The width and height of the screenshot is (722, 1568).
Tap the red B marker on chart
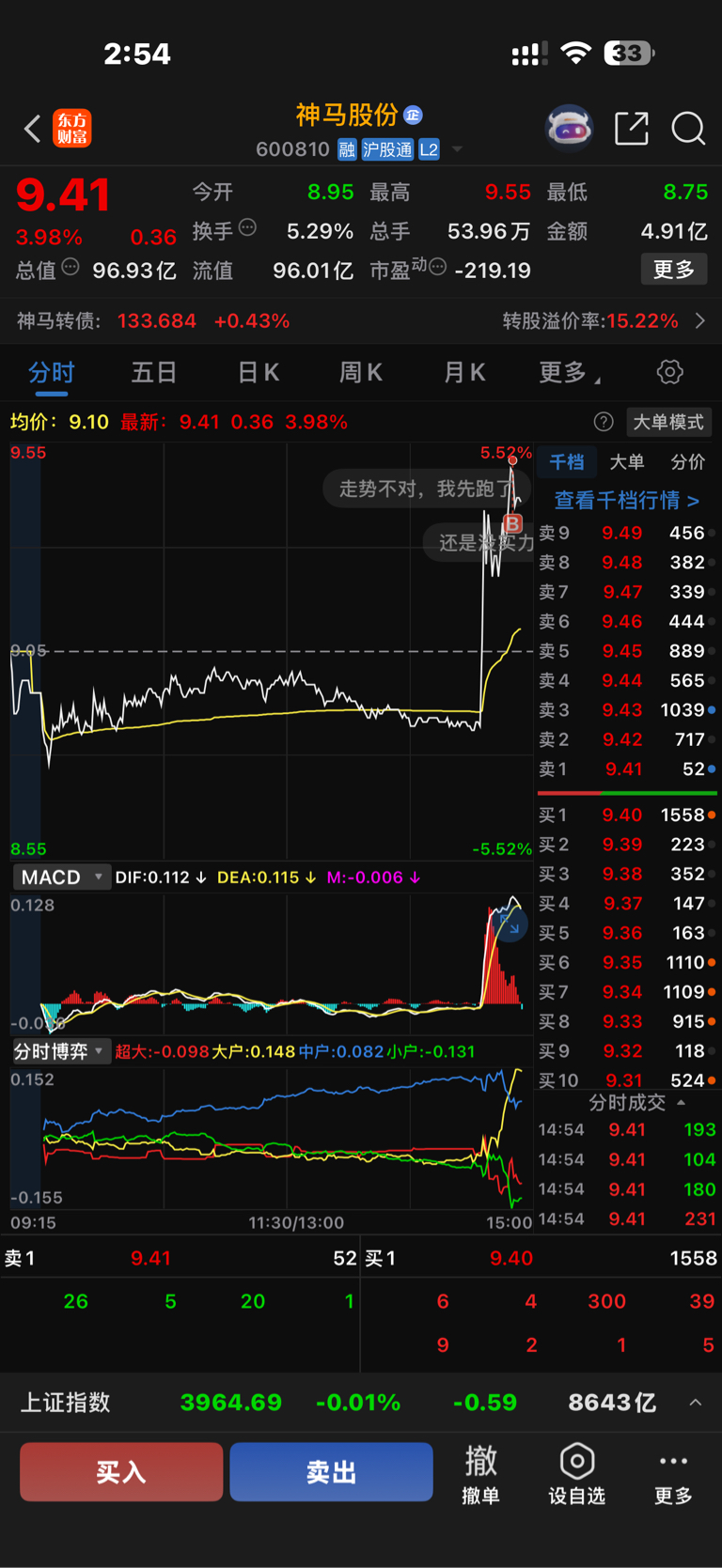pos(512,523)
